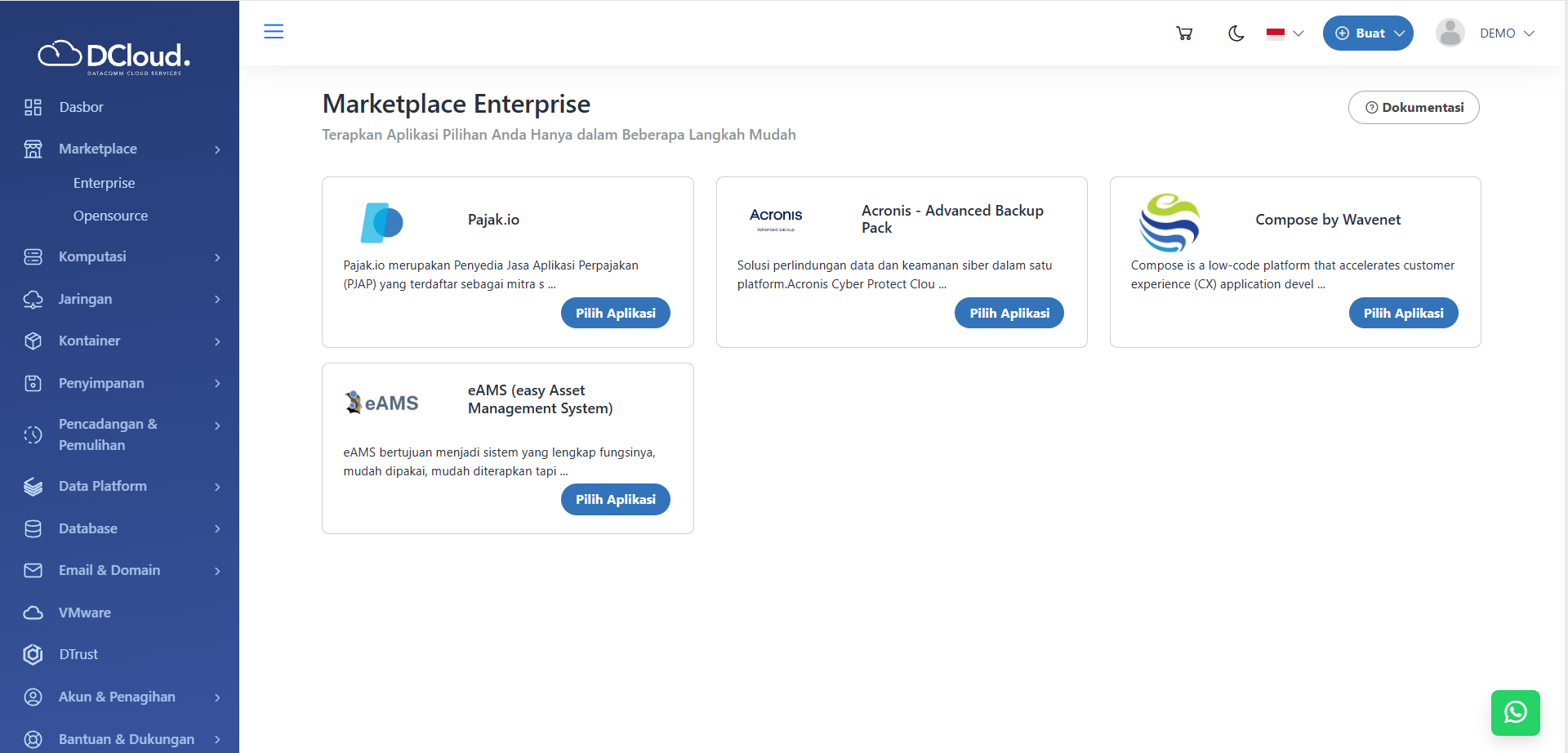
Task: Click the VMware cloud icon
Action: 33,613
